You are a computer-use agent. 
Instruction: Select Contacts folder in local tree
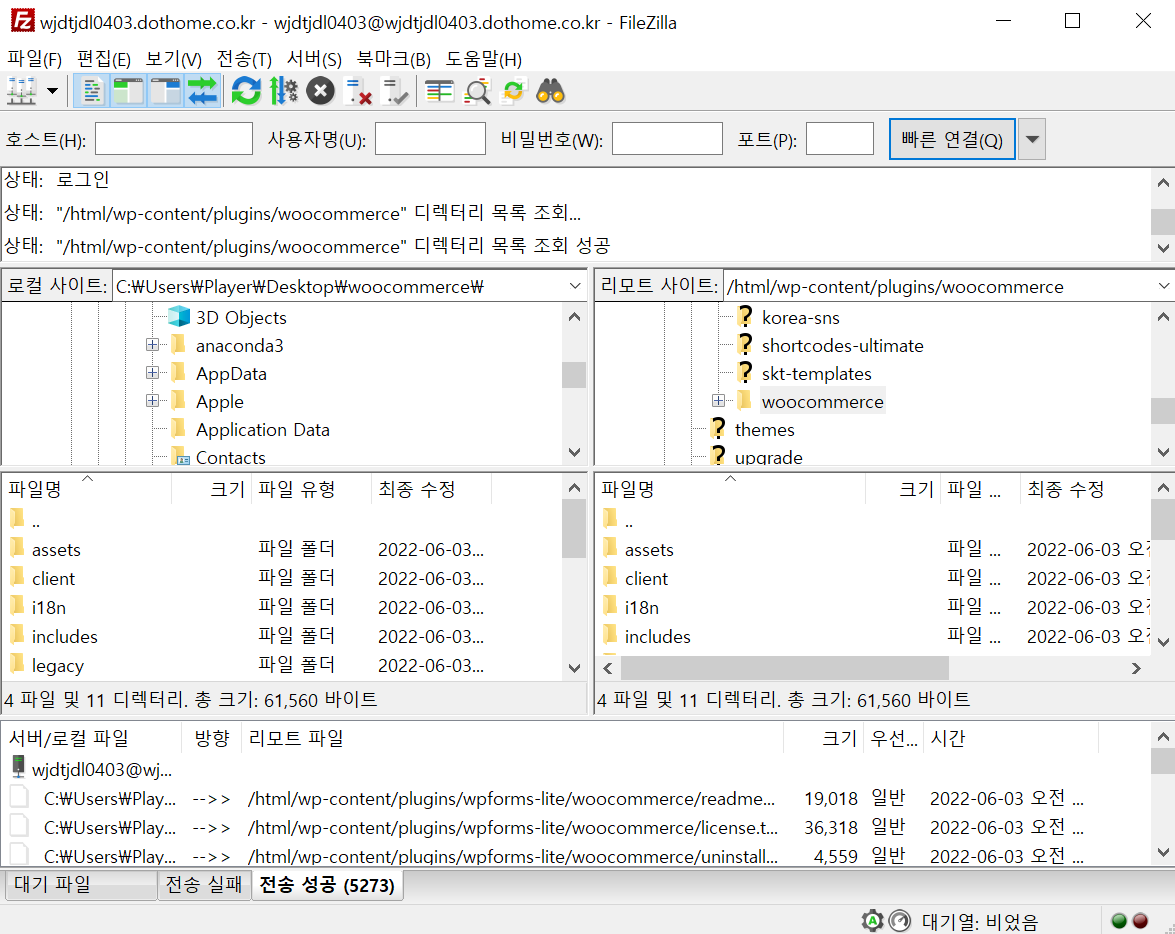[x=230, y=457]
